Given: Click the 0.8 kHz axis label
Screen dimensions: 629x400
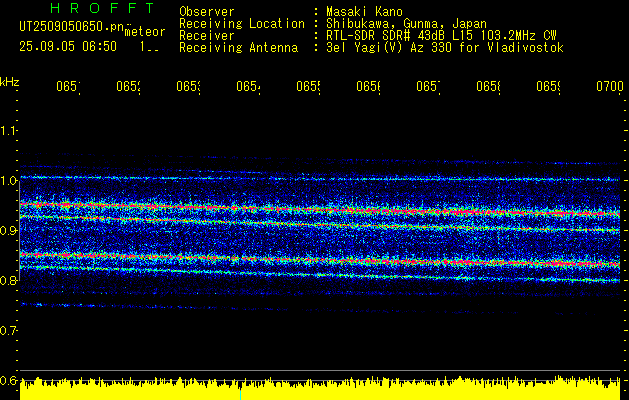Looking at the screenshot, I should coord(8,280).
